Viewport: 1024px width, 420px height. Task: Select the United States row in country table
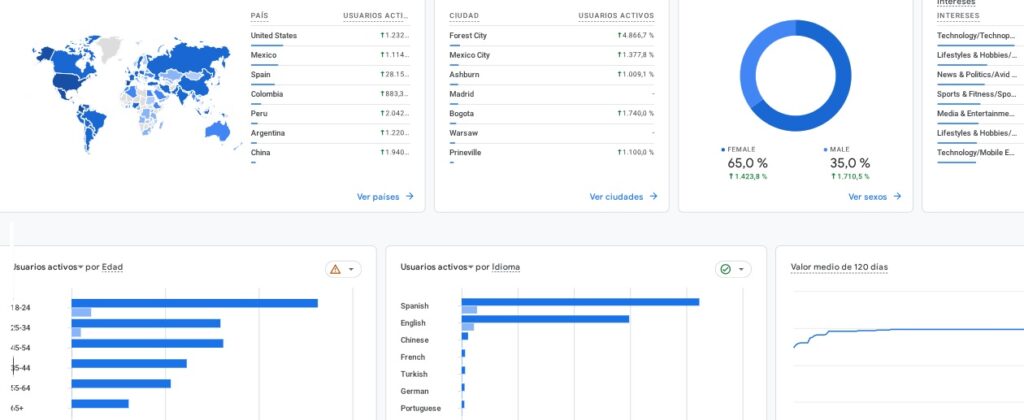click(x=274, y=36)
